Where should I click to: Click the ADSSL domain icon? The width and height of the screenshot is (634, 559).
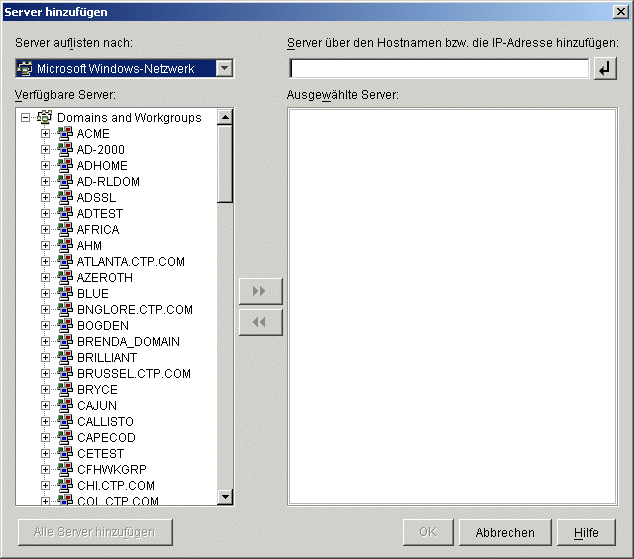65,197
